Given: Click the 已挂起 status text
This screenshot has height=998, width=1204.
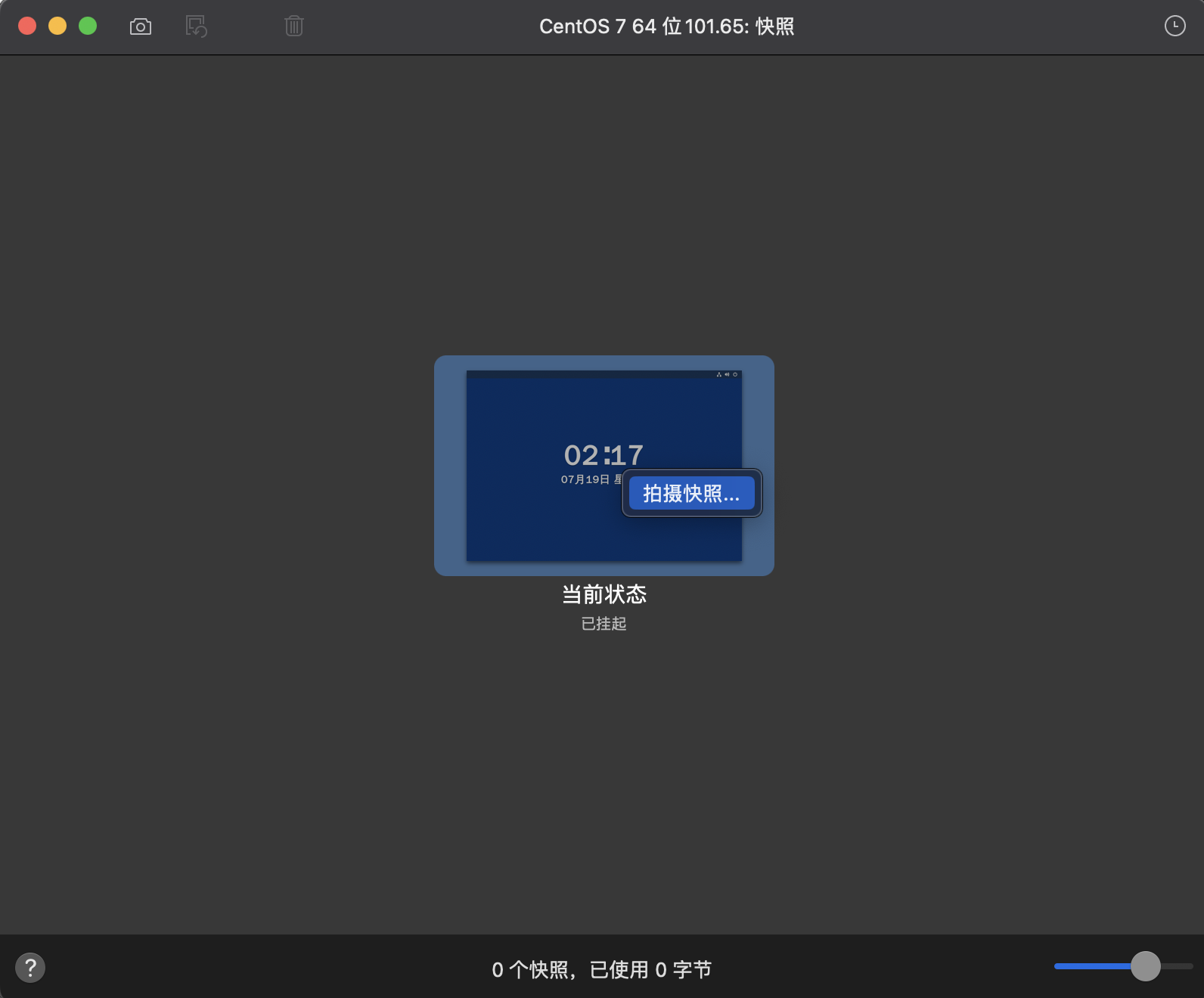Looking at the screenshot, I should point(604,624).
